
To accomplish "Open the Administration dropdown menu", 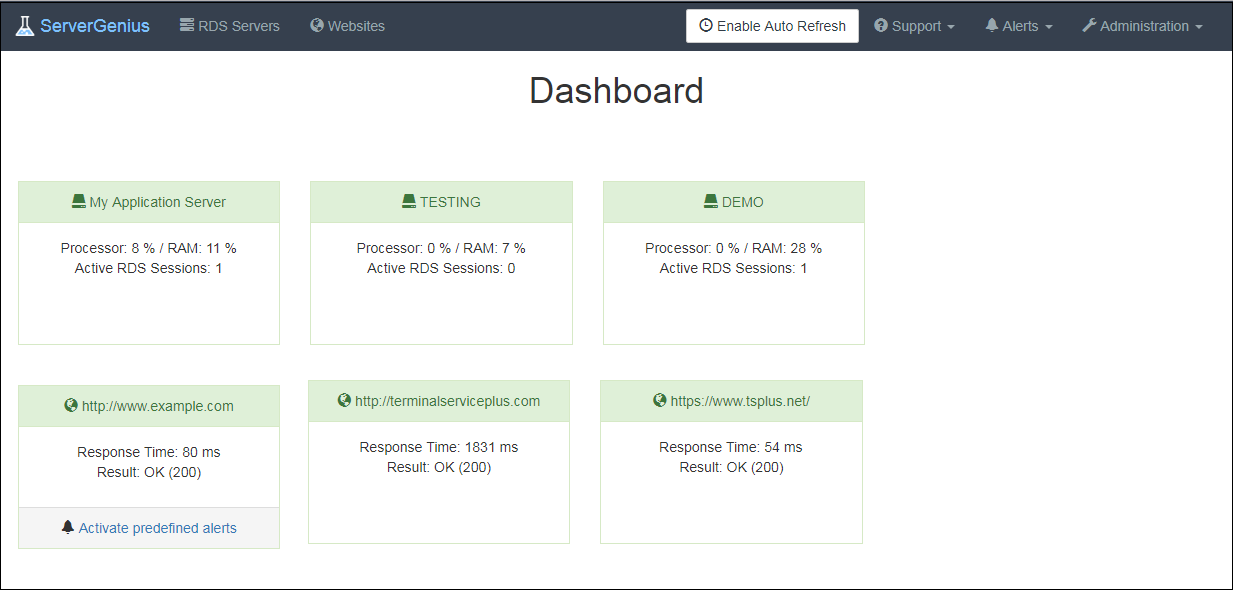I will point(1142,25).
